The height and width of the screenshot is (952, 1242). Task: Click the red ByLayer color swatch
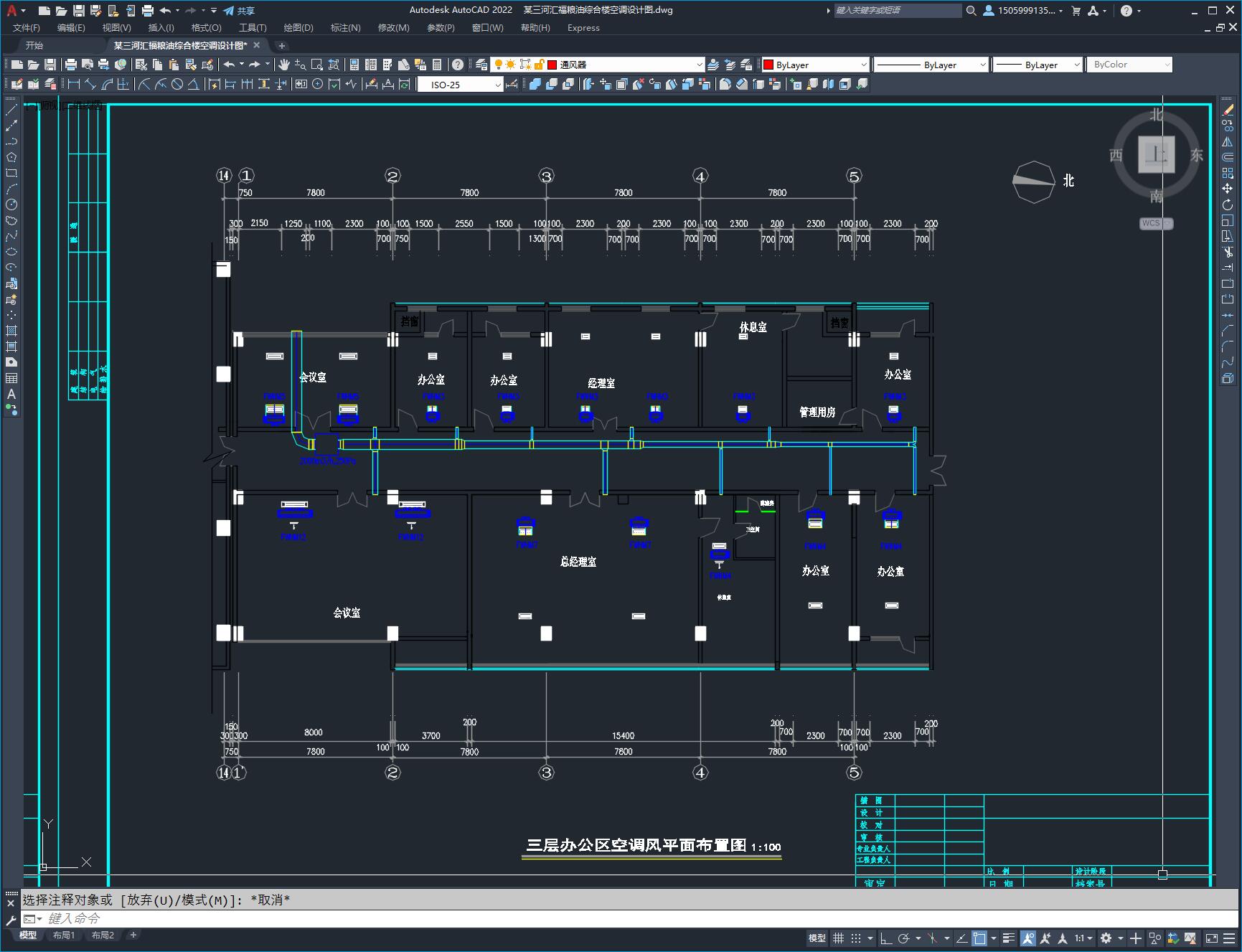(x=768, y=65)
